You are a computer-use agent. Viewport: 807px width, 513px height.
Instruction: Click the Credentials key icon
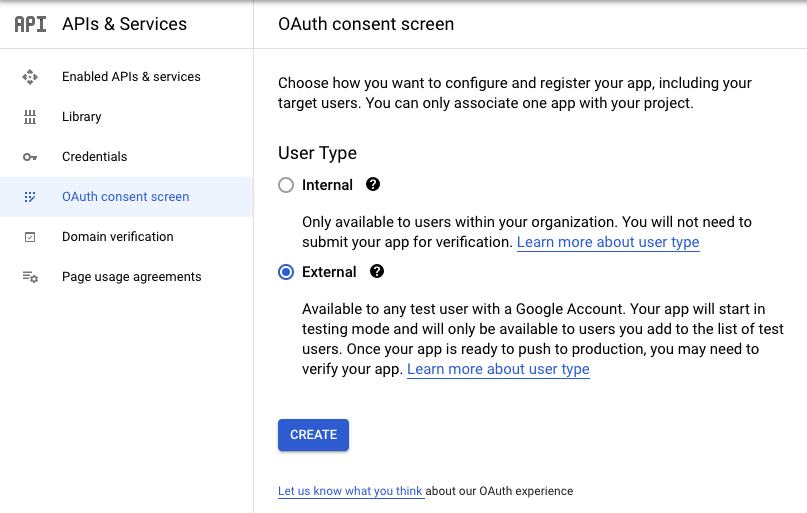(30, 157)
